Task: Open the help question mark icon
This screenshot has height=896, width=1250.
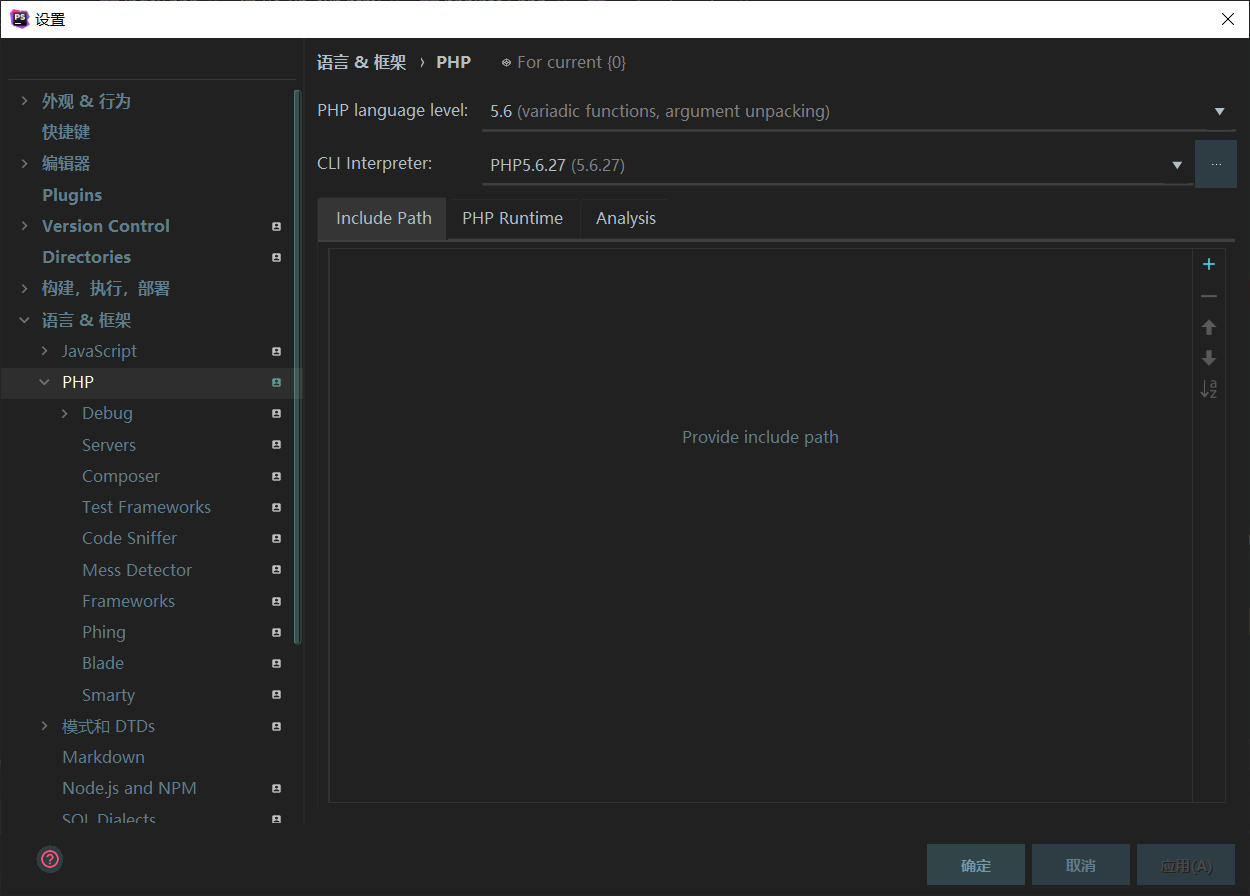Action: pyautogui.click(x=50, y=859)
